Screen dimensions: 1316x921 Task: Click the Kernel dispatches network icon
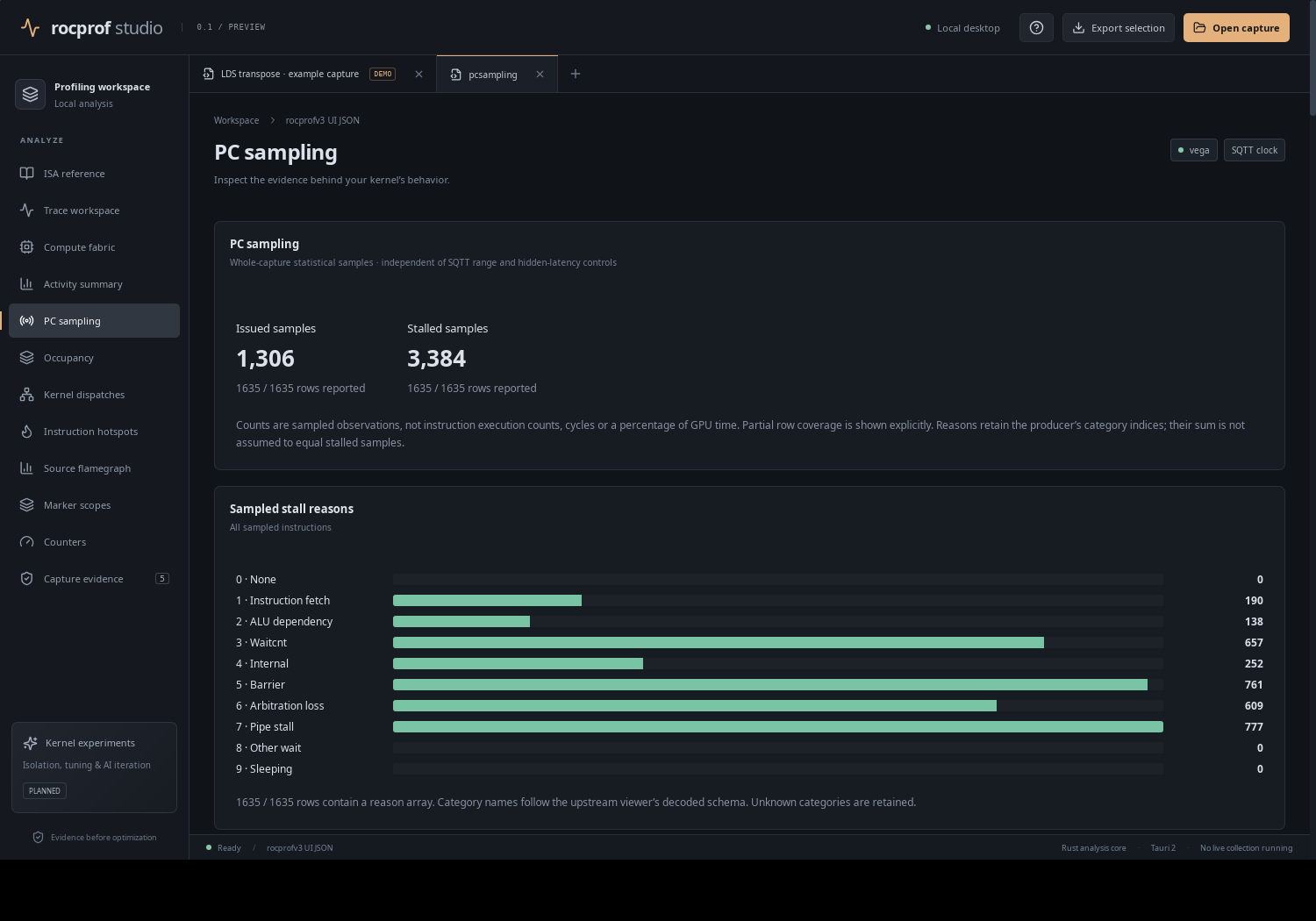(x=27, y=395)
